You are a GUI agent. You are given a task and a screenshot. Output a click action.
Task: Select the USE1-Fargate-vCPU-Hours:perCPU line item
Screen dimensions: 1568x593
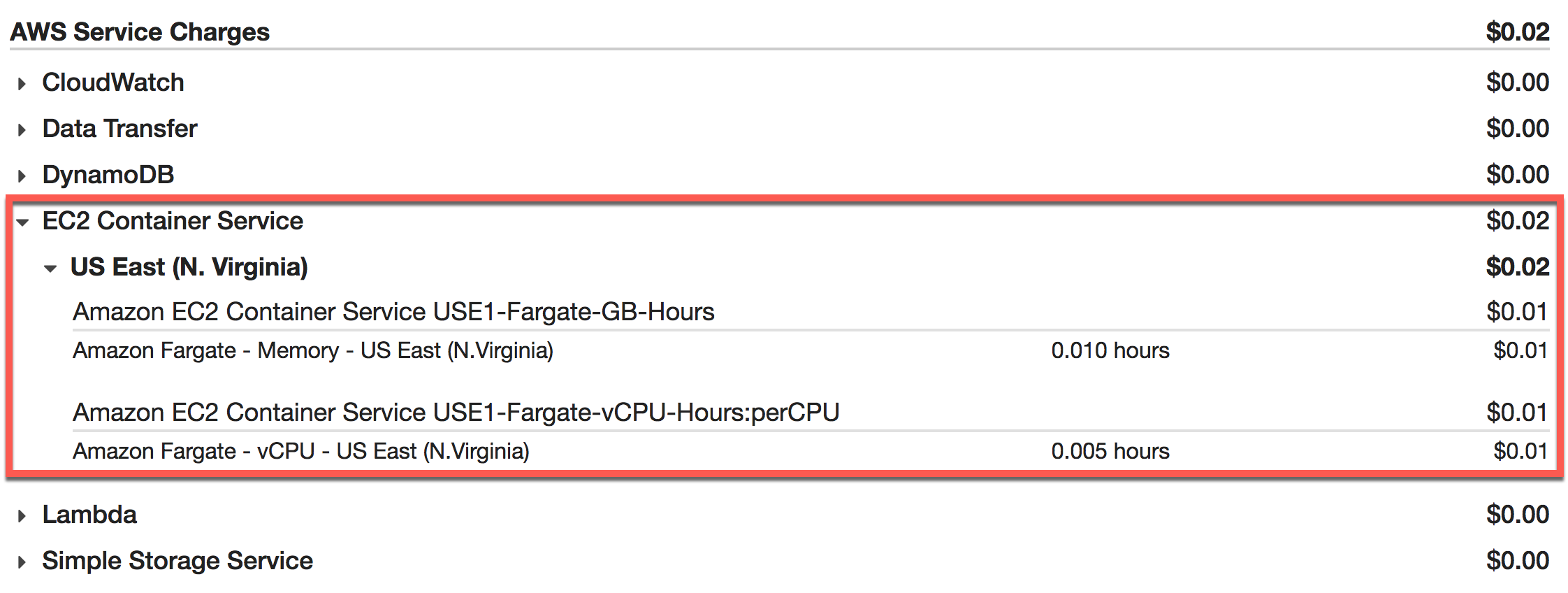tap(456, 413)
